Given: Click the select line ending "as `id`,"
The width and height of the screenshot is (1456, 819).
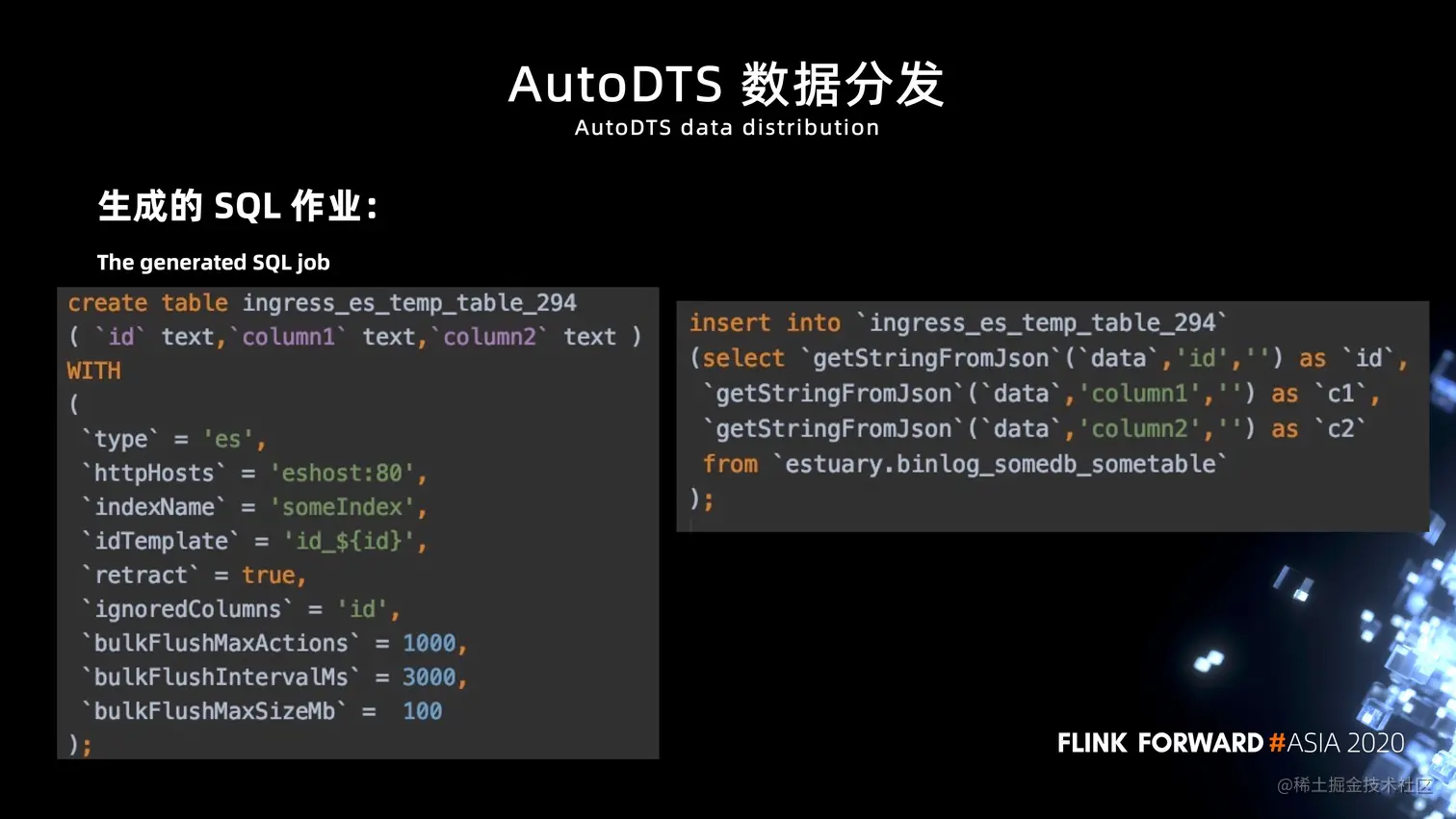Looking at the screenshot, I should pyautogui.click(x=1050, y=359).
